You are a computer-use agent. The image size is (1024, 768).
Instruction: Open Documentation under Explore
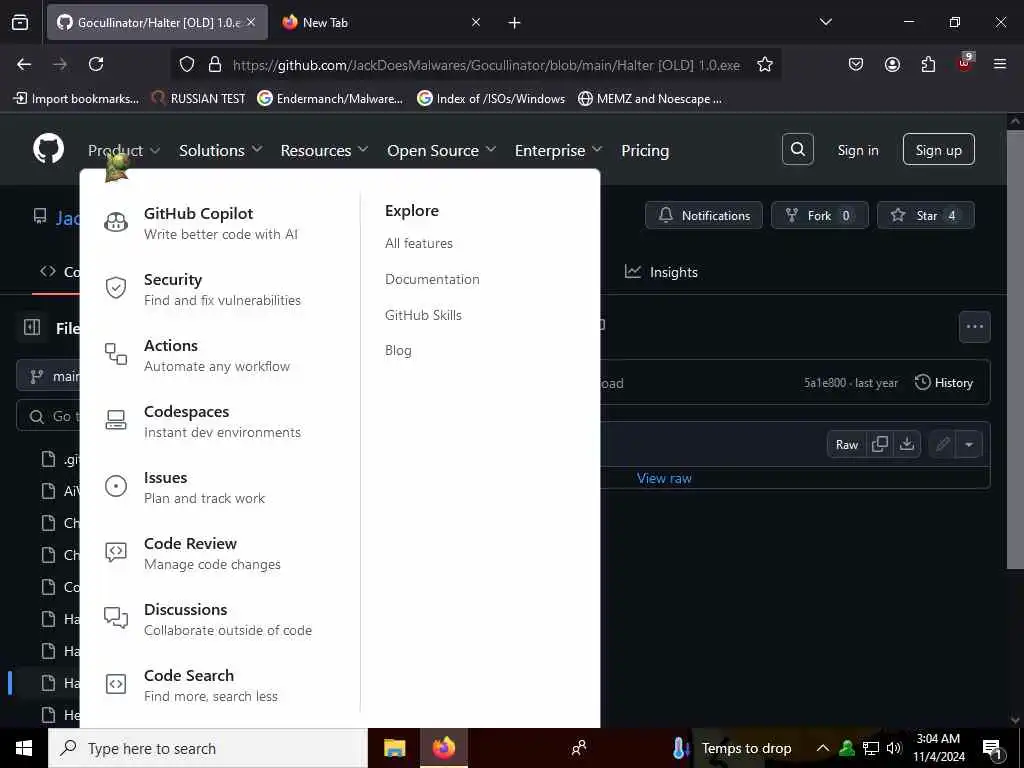tap(432, 279)
